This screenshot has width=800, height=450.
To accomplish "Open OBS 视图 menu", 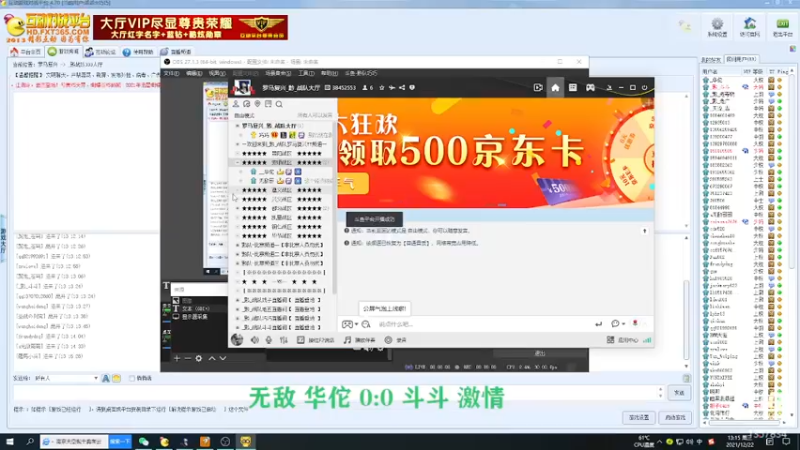I will pyautogui.click(x=217, y=73).
